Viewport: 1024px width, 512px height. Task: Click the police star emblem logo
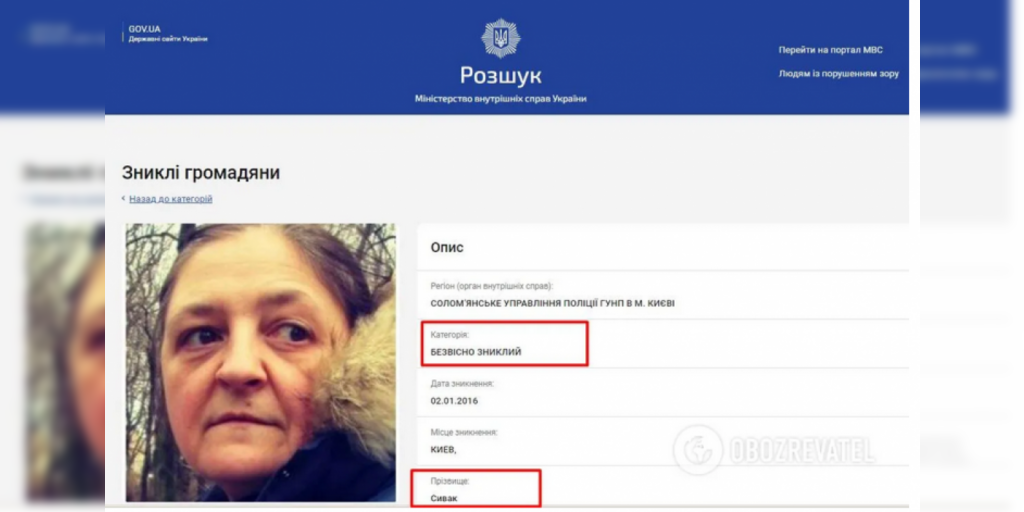(500, 39)
